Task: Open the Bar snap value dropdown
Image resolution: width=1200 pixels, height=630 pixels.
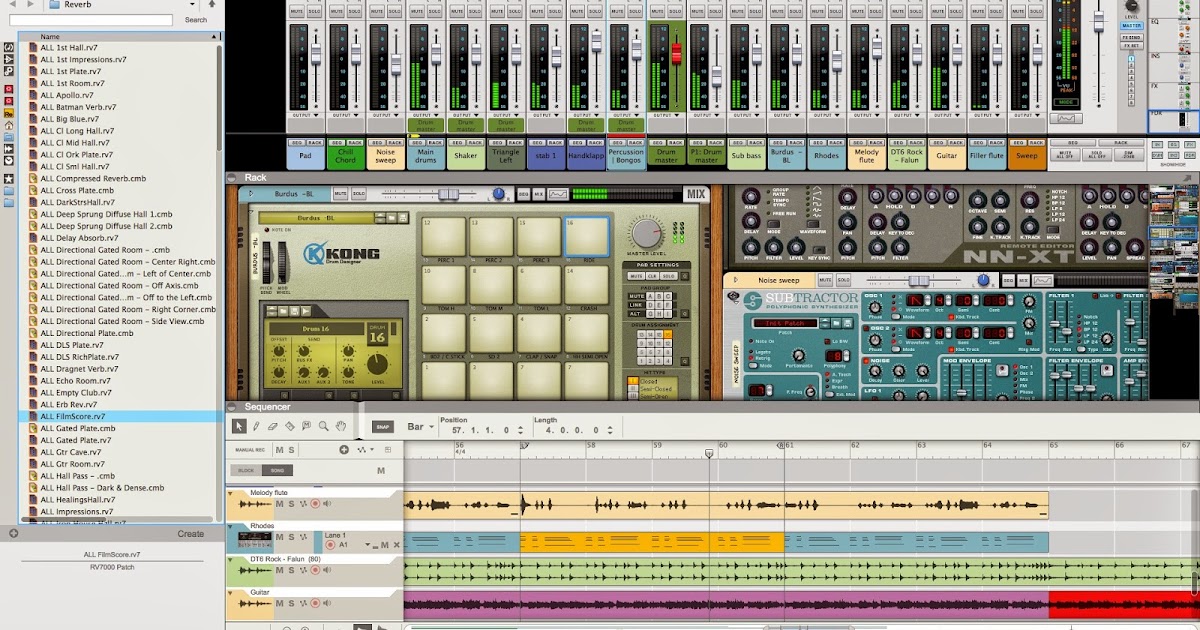Action: [421, 427]
